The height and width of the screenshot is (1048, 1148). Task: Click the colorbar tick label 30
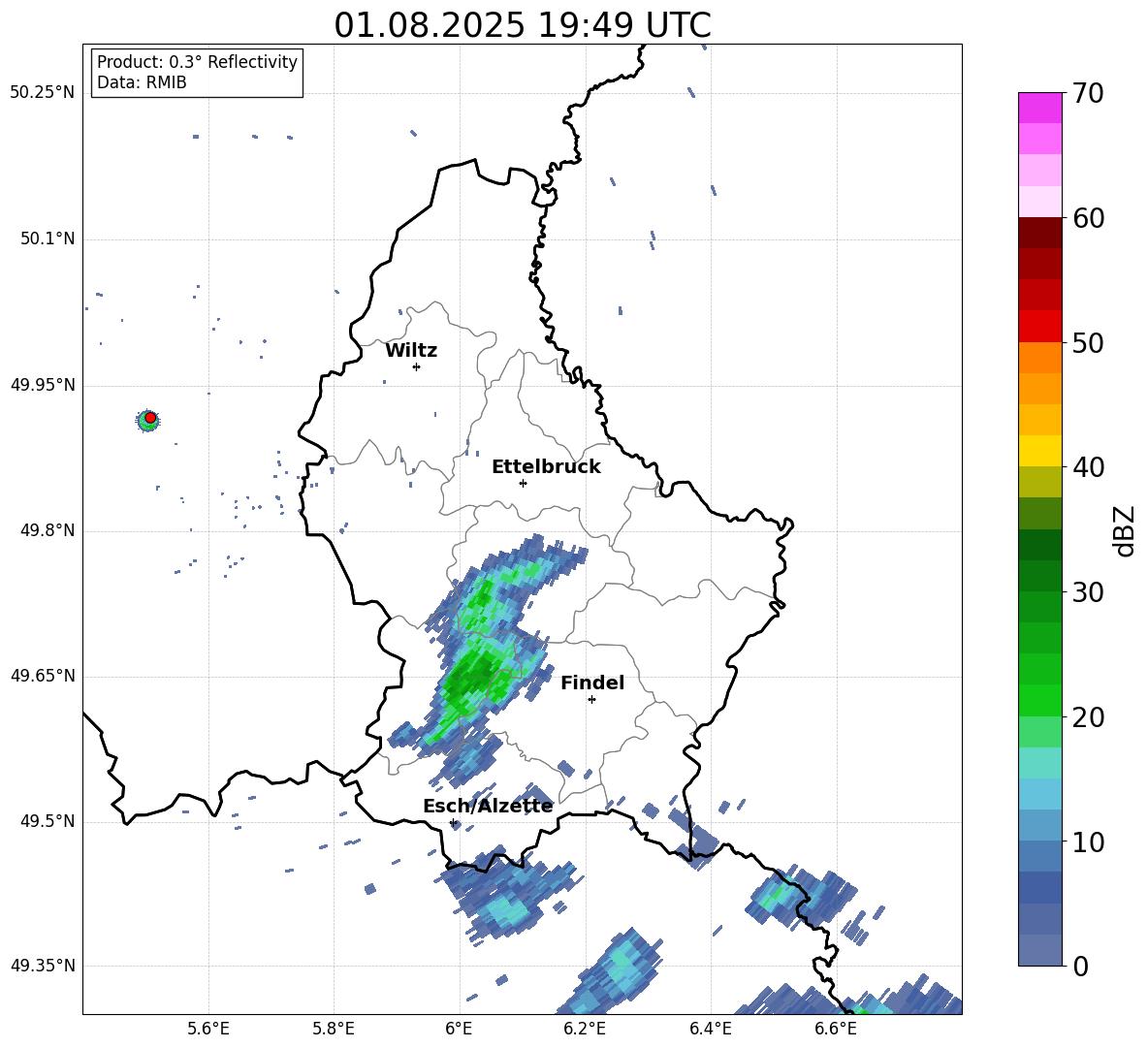point(1088,592)
